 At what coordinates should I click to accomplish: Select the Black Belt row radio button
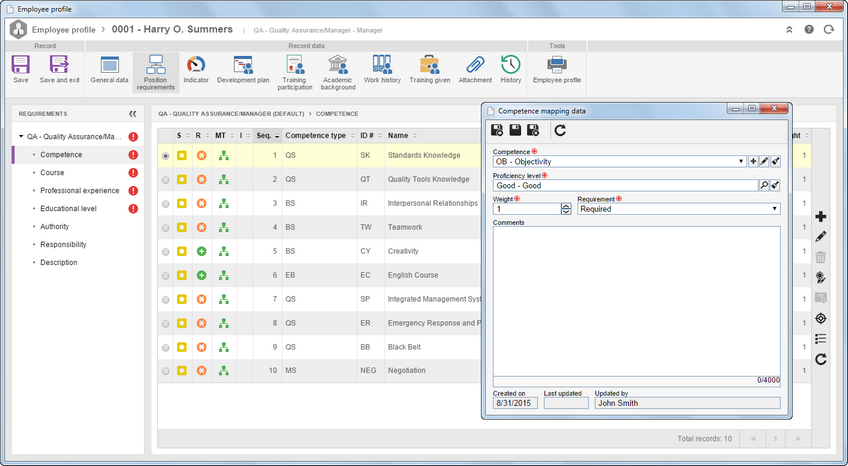[165, 348]
